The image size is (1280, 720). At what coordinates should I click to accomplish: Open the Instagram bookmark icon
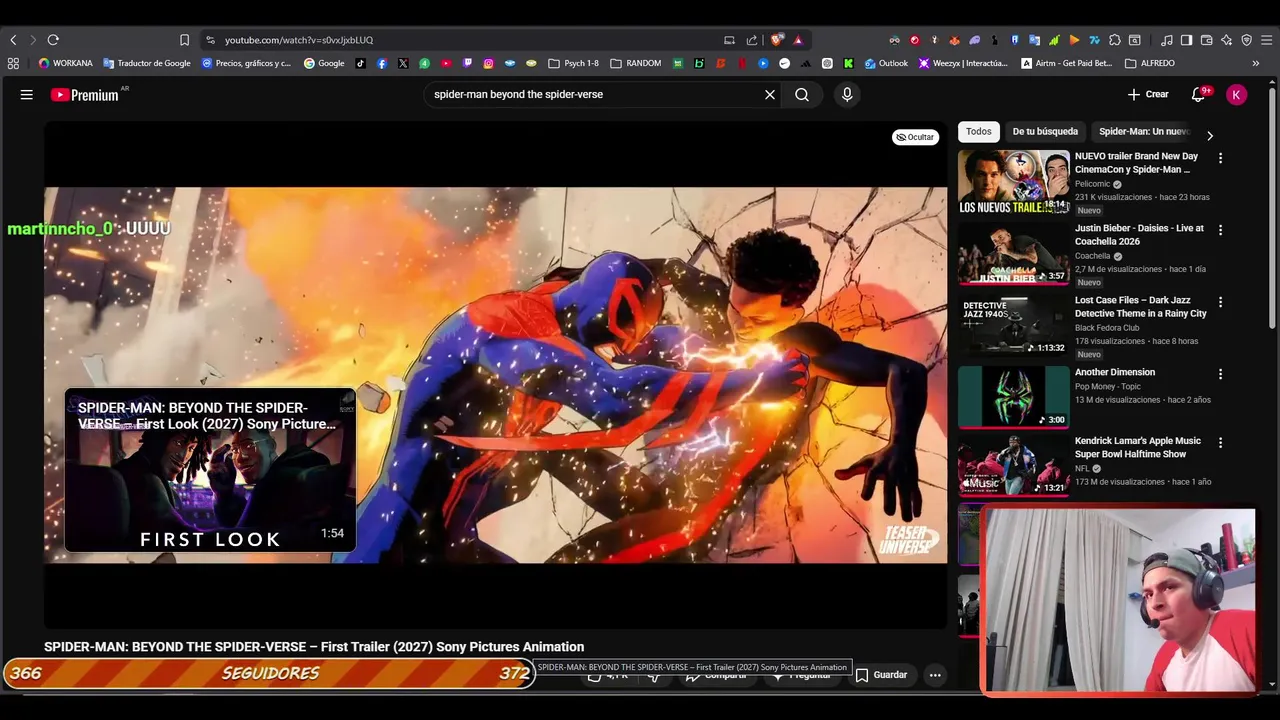point(488,63)
